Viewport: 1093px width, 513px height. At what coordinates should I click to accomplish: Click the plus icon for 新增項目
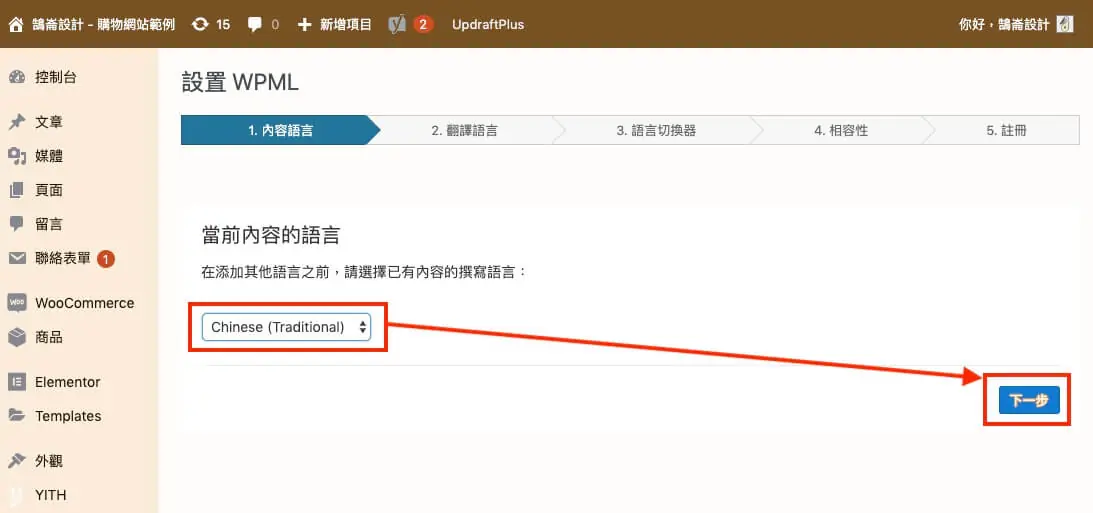point(304,24)
